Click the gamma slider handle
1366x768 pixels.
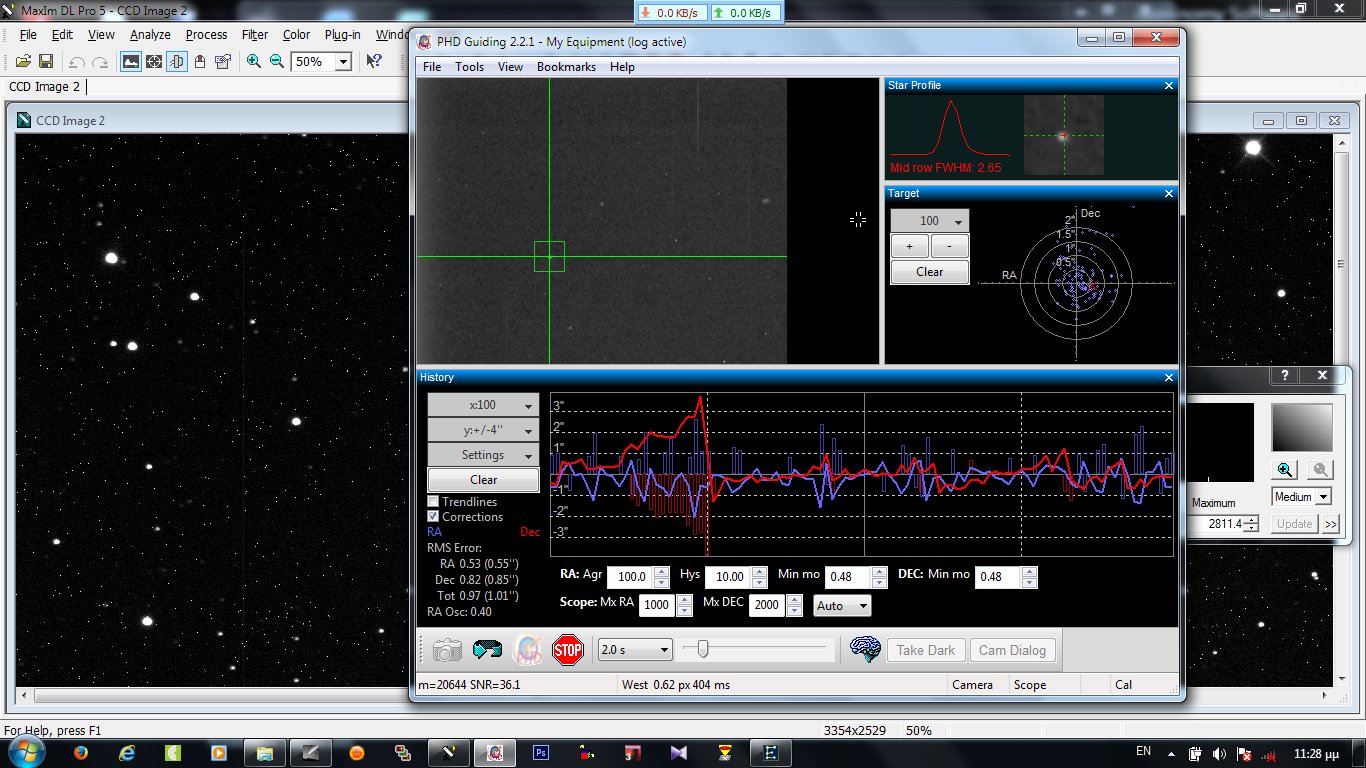pos(703,650)
